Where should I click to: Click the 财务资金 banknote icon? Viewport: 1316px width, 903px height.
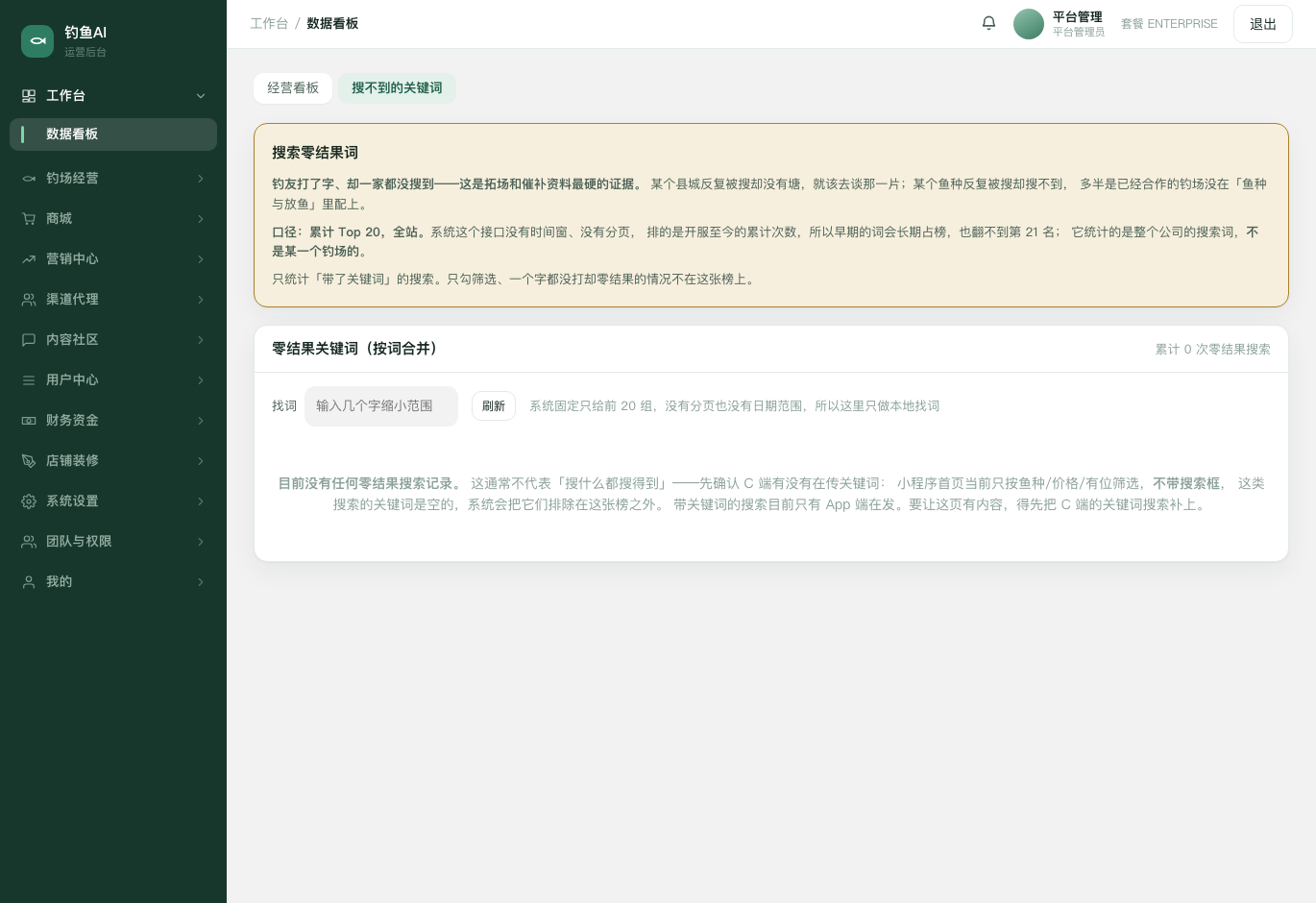pyautogui.click(x=29, y=421)
